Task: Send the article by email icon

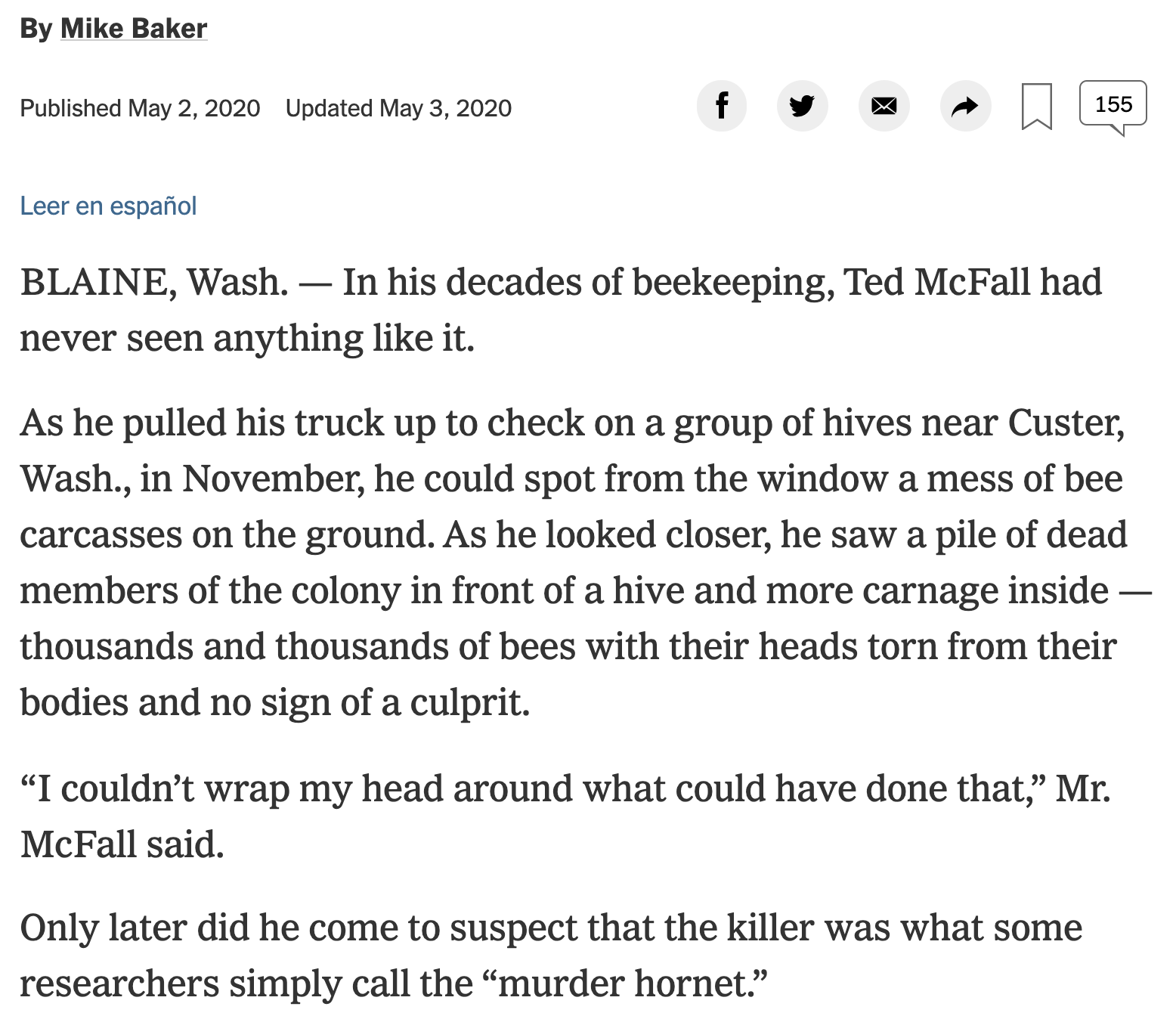Action: 884,106
